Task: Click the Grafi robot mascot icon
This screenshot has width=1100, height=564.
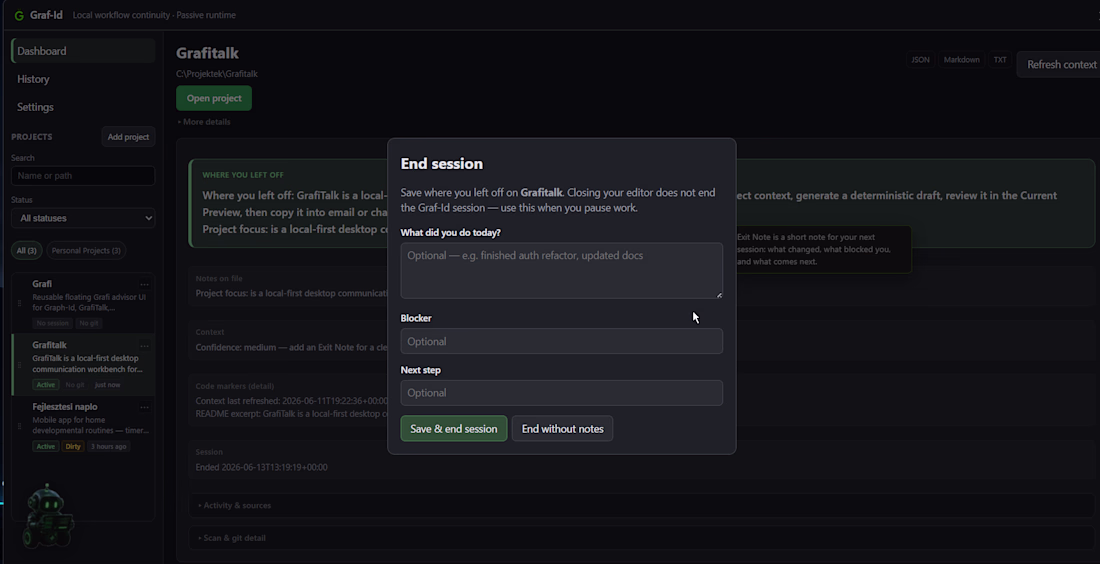Action: (x=48, y=516)
